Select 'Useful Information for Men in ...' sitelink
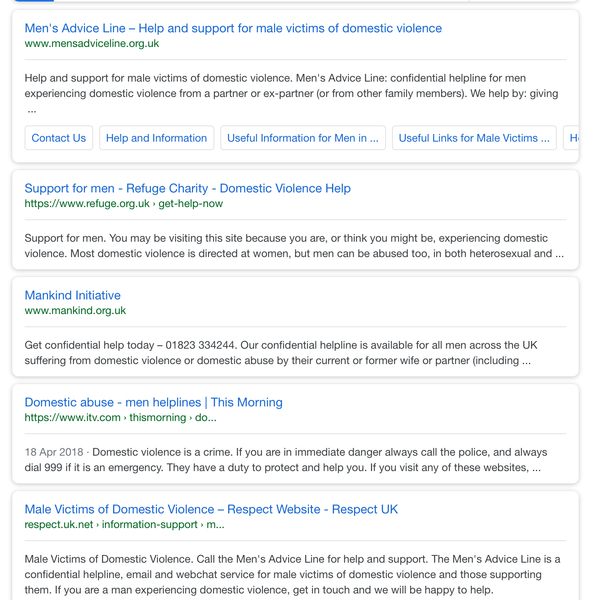591x600 pixels. [x=303, y=138]
